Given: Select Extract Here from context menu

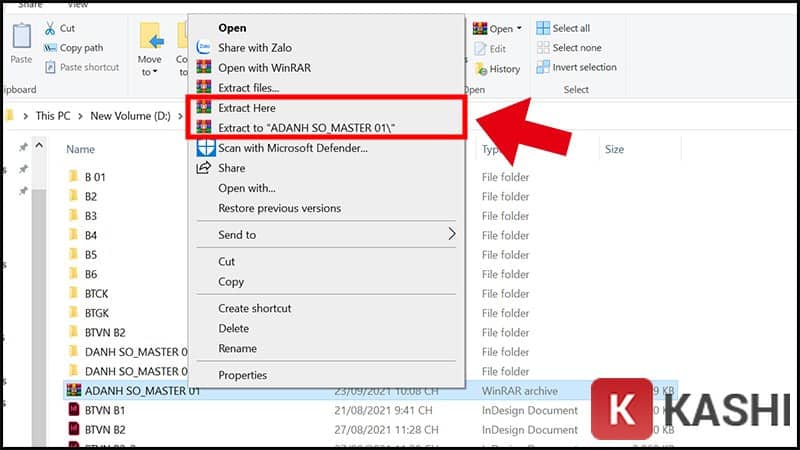Looking at the screenshot, I should point(327,108).
